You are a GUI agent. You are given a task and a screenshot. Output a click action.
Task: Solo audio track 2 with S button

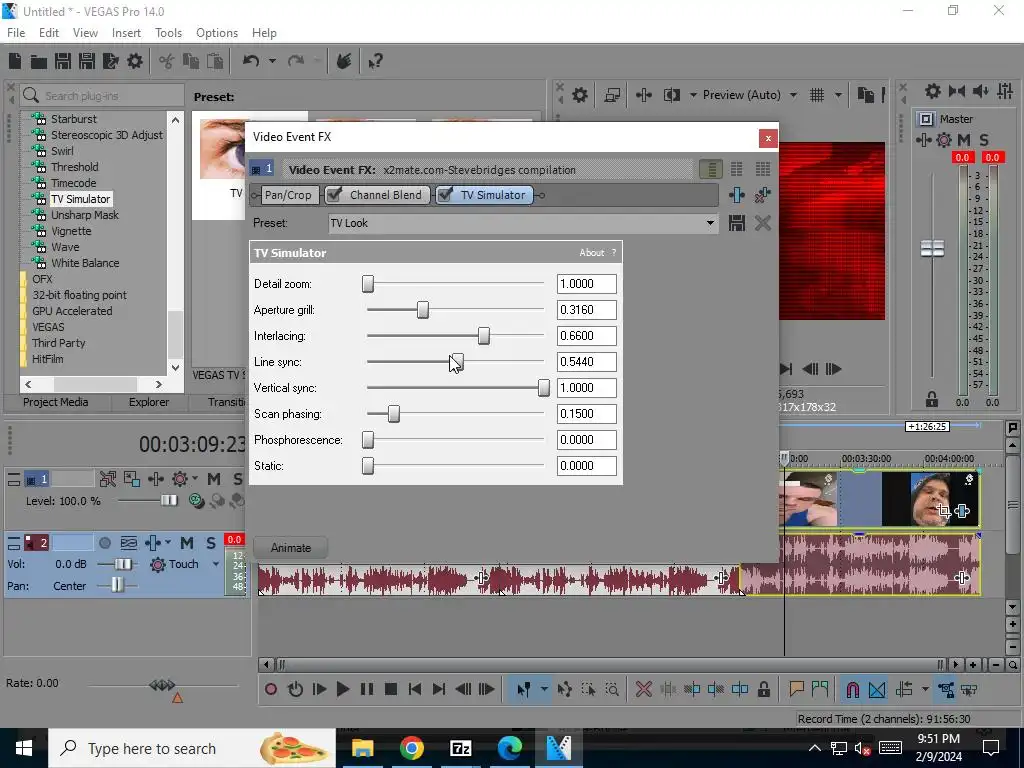(211, 543)
